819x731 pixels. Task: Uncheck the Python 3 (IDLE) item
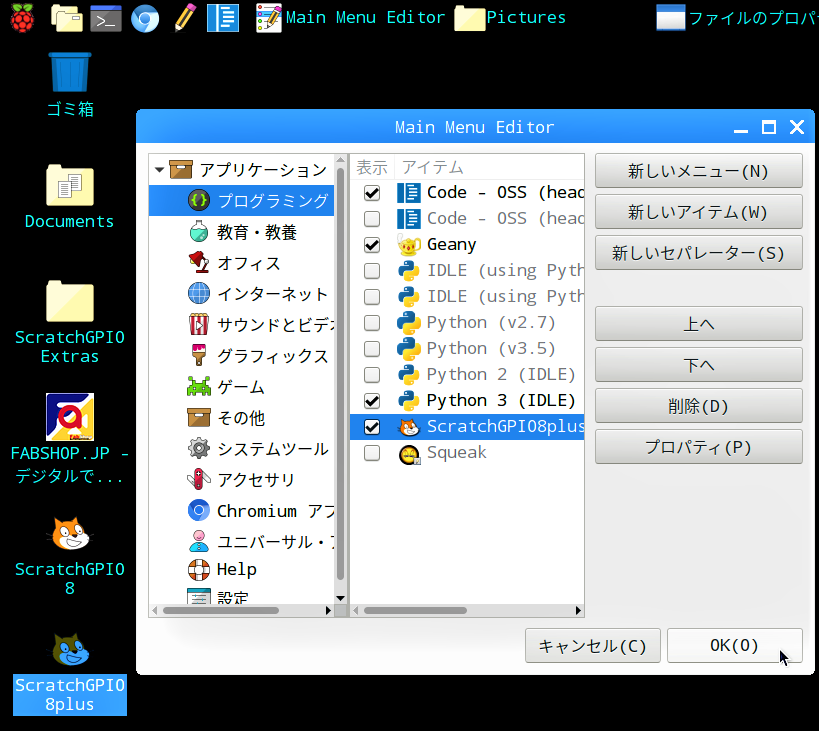(x=372, y=401)
